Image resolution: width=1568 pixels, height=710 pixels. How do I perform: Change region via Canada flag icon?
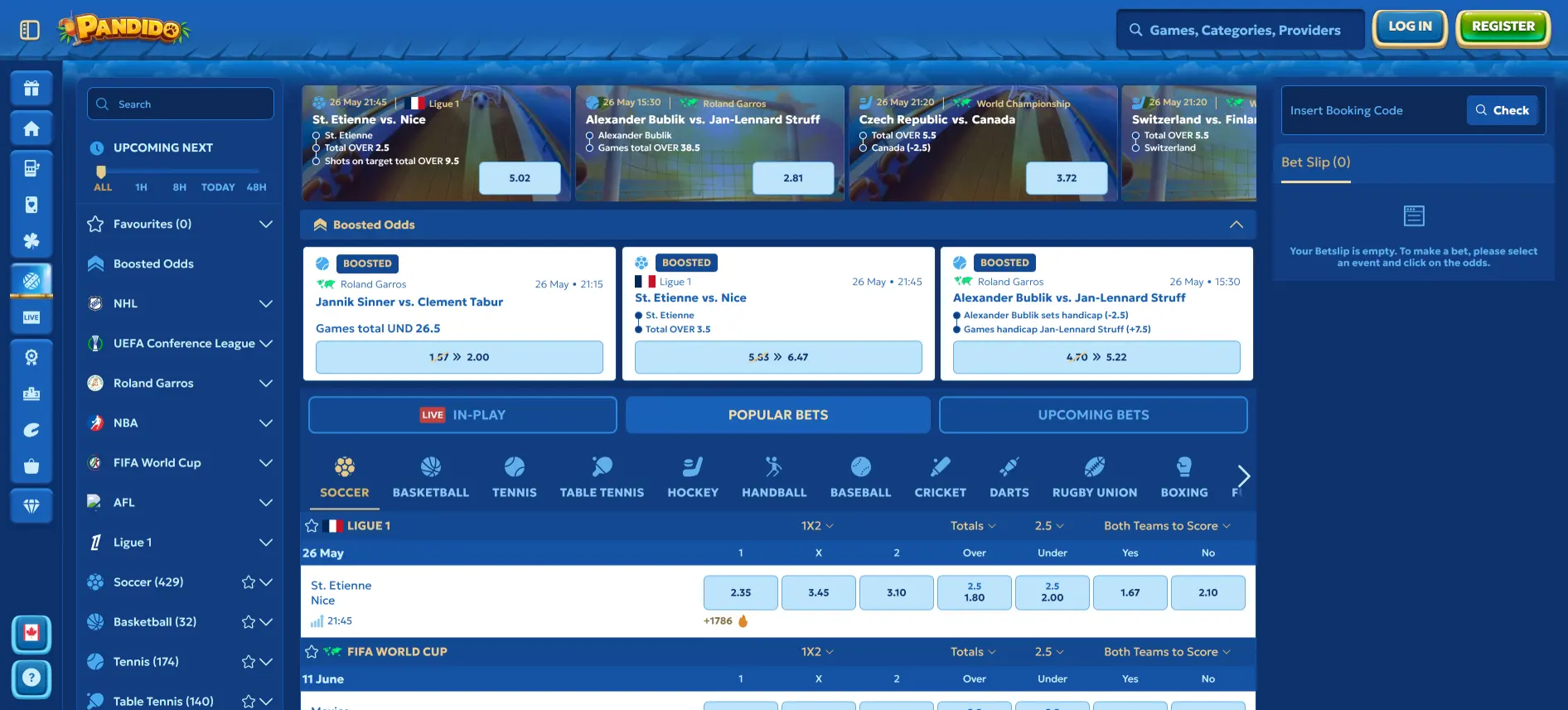pos(31,634)
